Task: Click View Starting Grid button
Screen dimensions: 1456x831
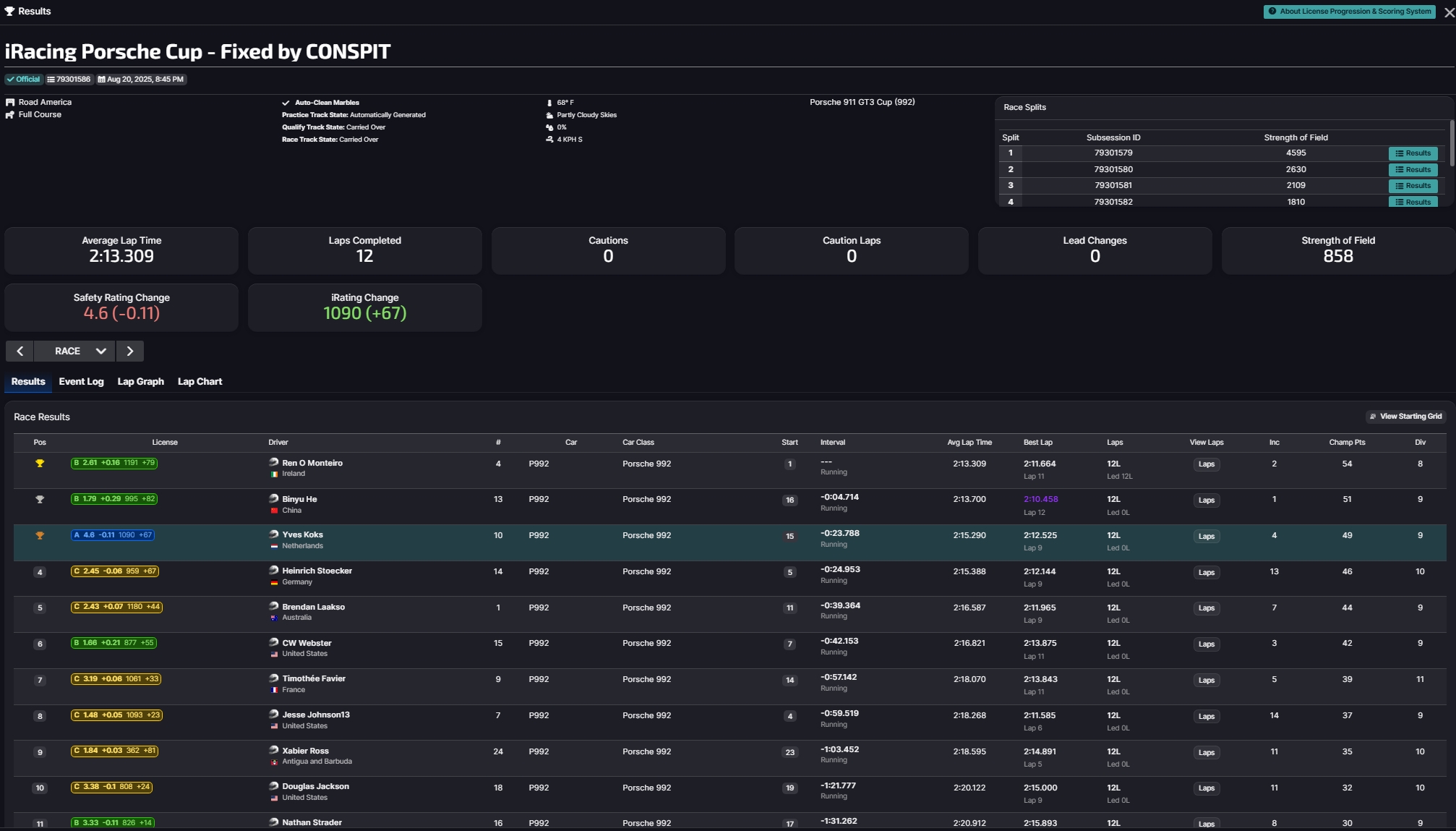Action: [1405, 417]
